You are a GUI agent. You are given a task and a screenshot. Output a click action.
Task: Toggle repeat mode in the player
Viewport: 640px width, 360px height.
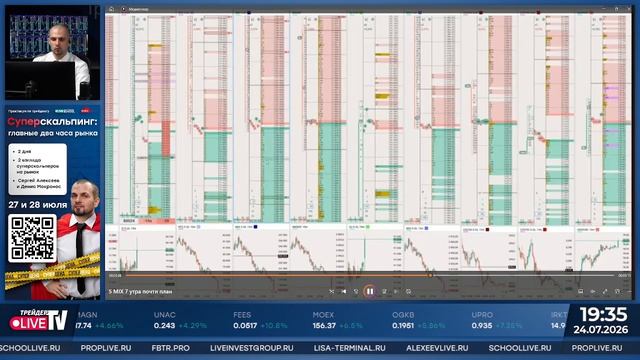pyautogui.click(x=408, y=291)
